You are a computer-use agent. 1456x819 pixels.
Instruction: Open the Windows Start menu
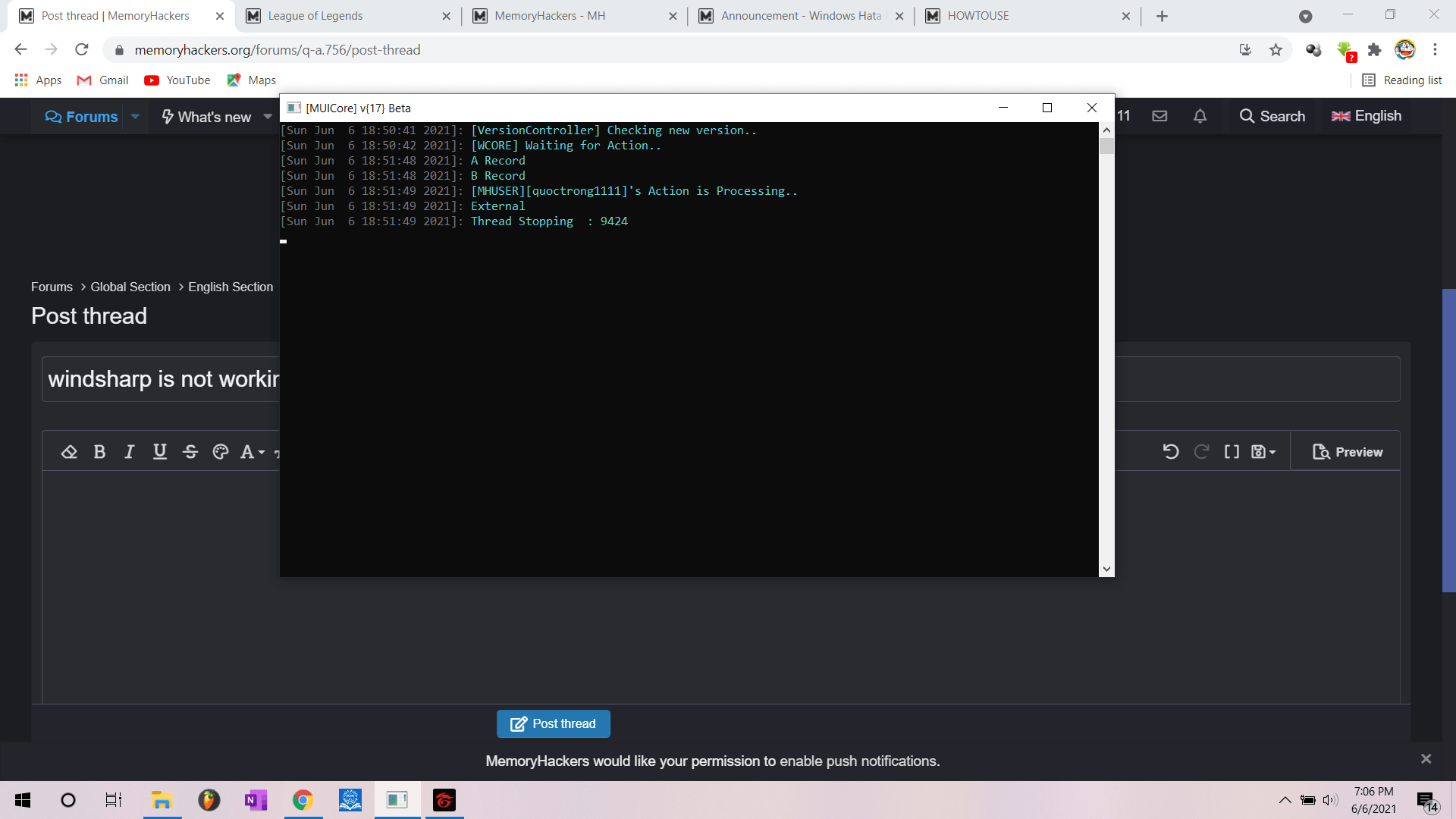(23, 800)
